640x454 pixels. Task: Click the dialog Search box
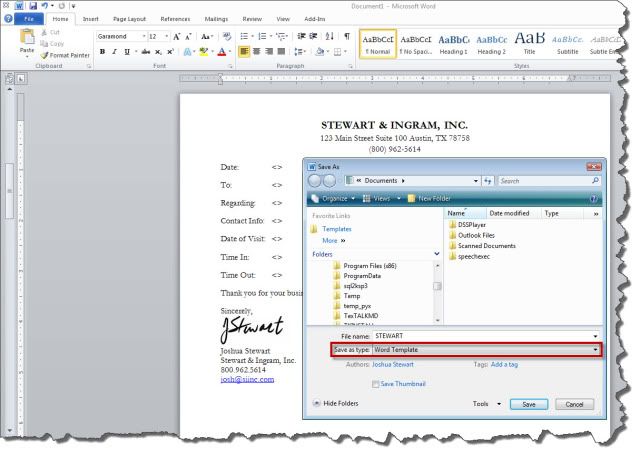tap(549, 181)
